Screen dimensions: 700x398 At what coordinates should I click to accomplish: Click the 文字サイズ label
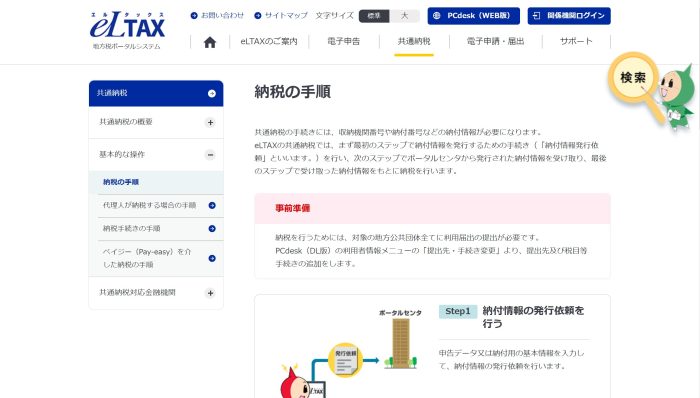(334, 15)
